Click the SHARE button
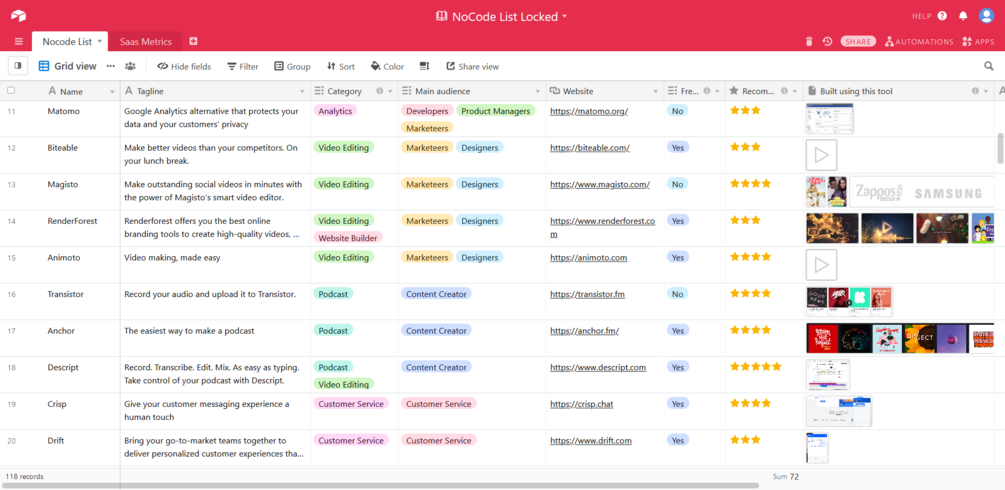This screenshot has height=490, width=1005. (x=858, y=42)
